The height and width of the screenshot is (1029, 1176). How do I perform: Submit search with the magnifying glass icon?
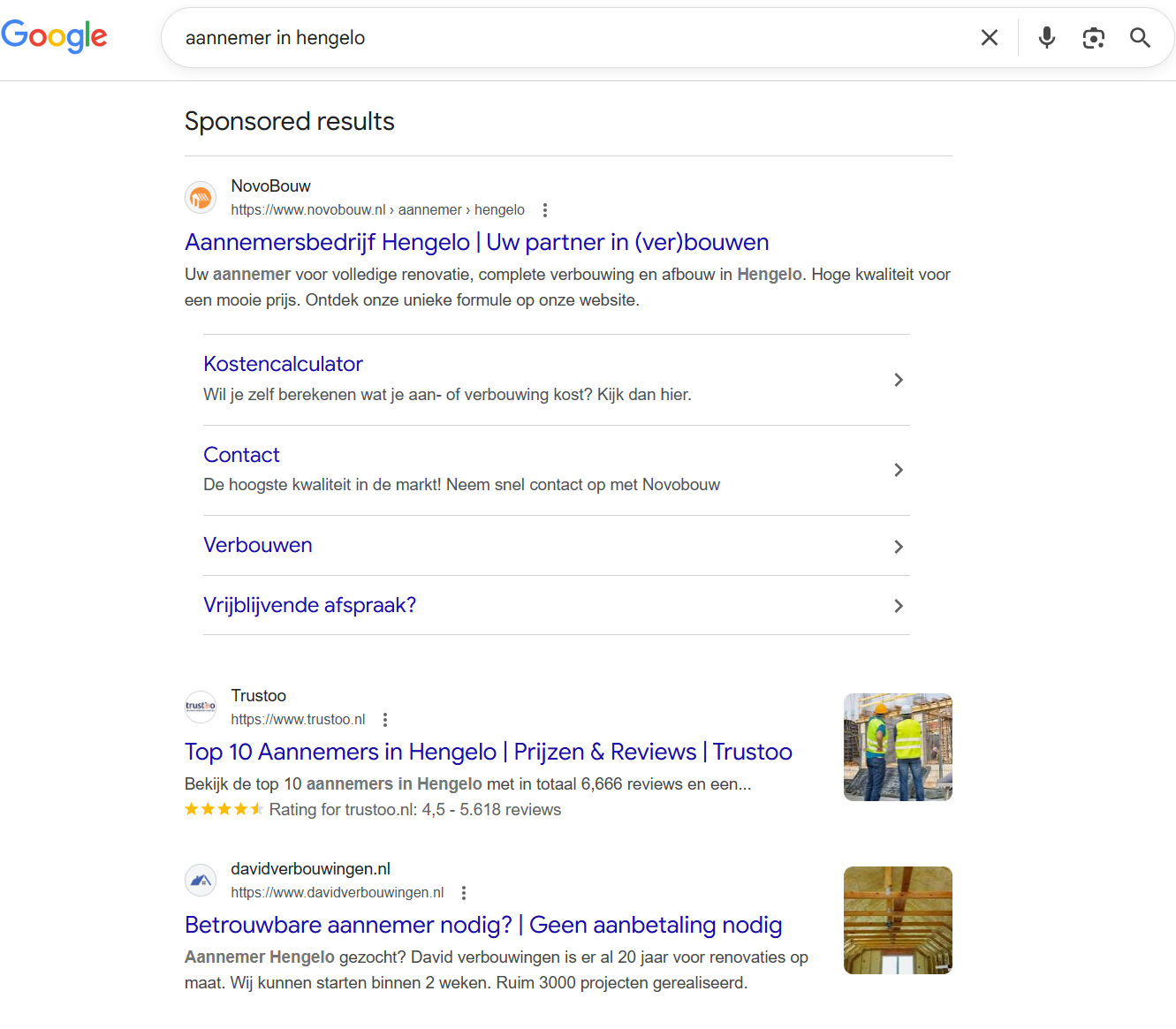click(1140, 37)
